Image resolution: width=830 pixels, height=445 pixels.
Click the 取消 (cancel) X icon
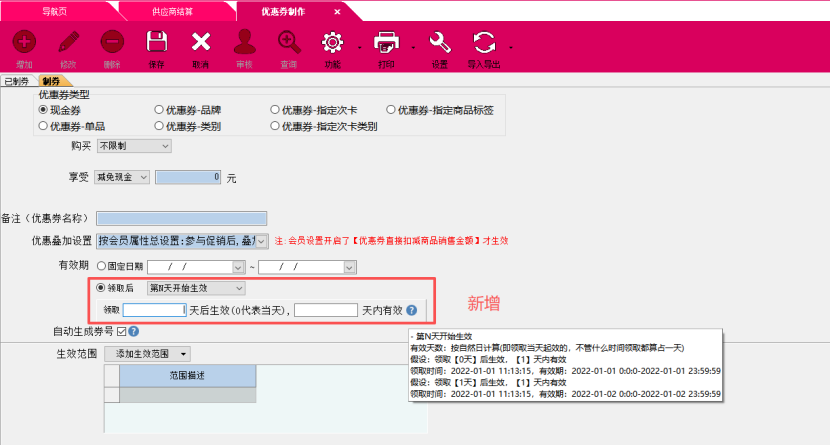[x=201, y=42]
